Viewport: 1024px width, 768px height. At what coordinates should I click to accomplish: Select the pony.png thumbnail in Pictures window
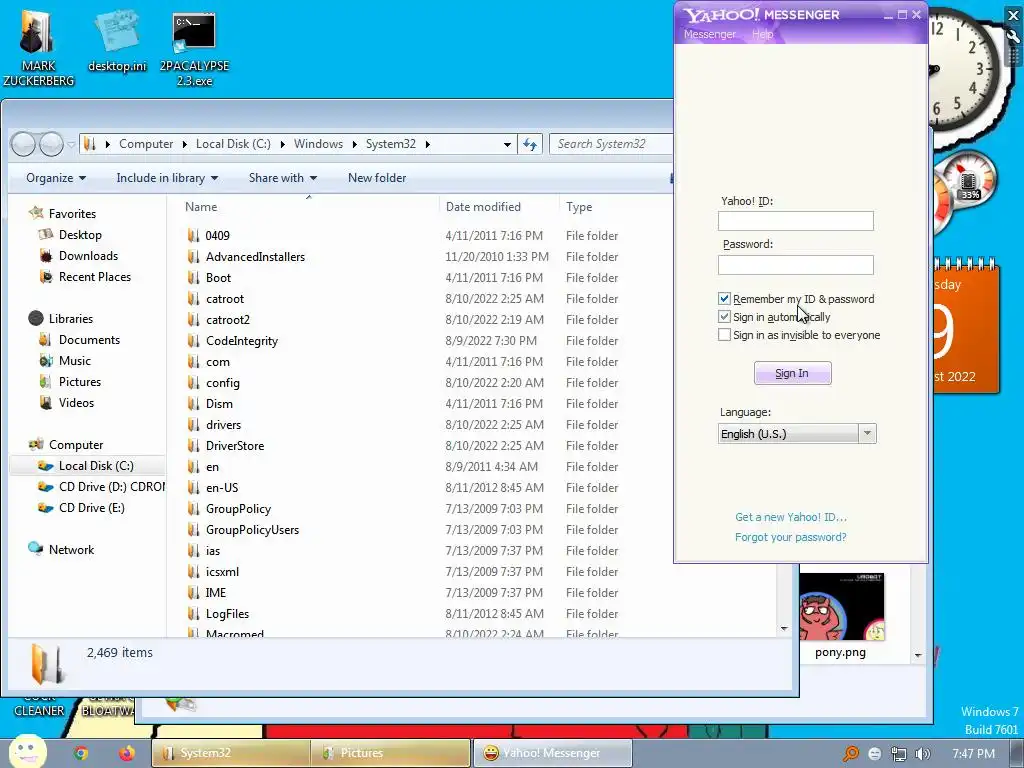coord(842,607)
